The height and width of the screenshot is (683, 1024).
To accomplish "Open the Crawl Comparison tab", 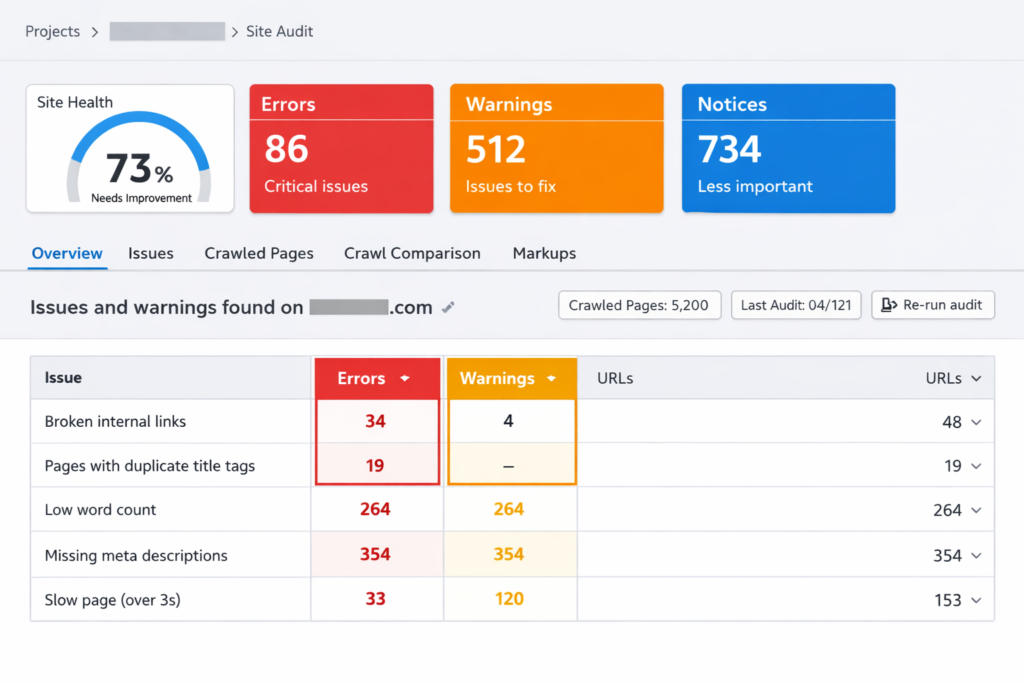I will (412, 253).
